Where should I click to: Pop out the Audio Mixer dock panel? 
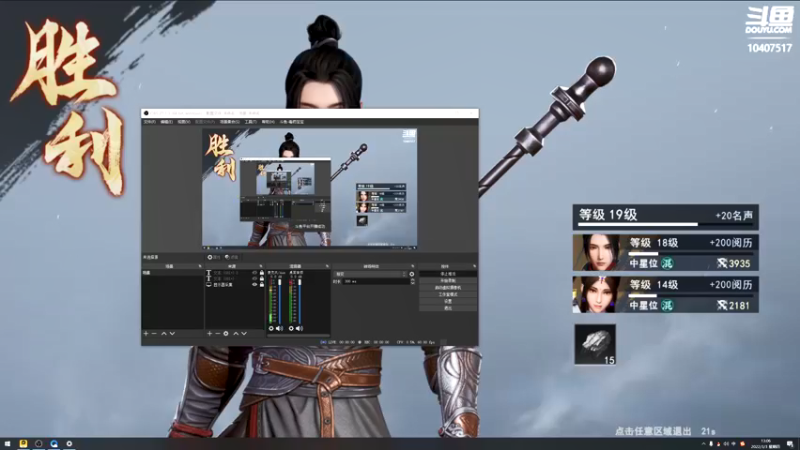pos(327,266)
